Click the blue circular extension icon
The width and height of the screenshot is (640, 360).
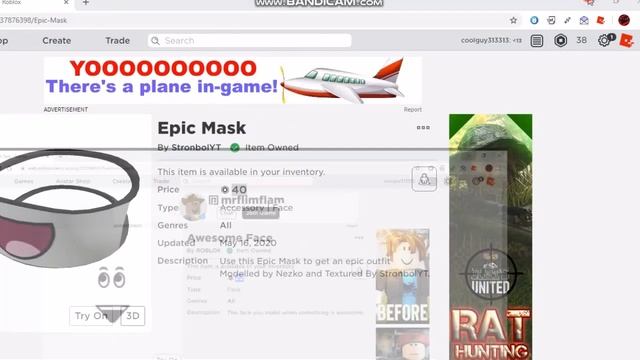coord(534,20)
